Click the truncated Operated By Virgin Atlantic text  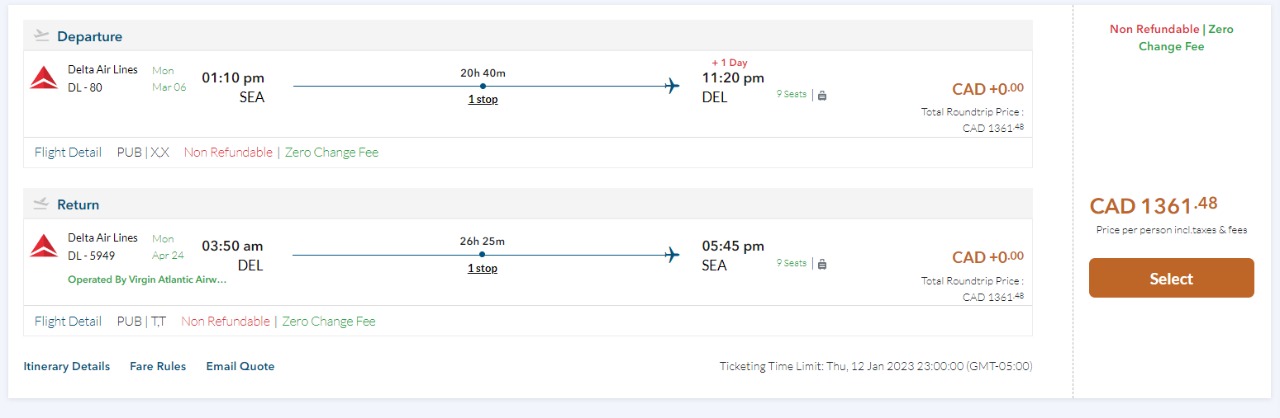(x=147, y=280)
